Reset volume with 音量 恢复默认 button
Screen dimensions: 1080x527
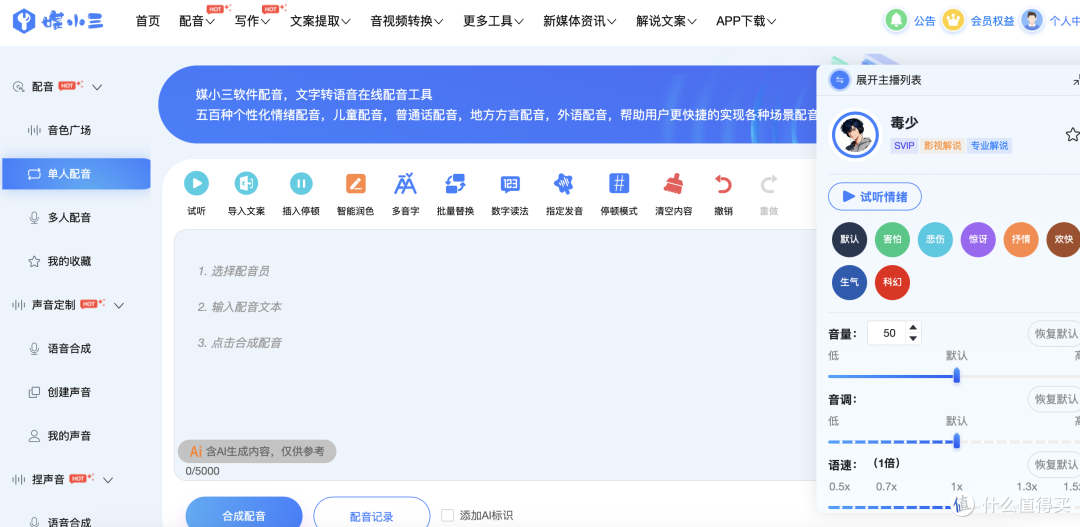pos(1055,333)
